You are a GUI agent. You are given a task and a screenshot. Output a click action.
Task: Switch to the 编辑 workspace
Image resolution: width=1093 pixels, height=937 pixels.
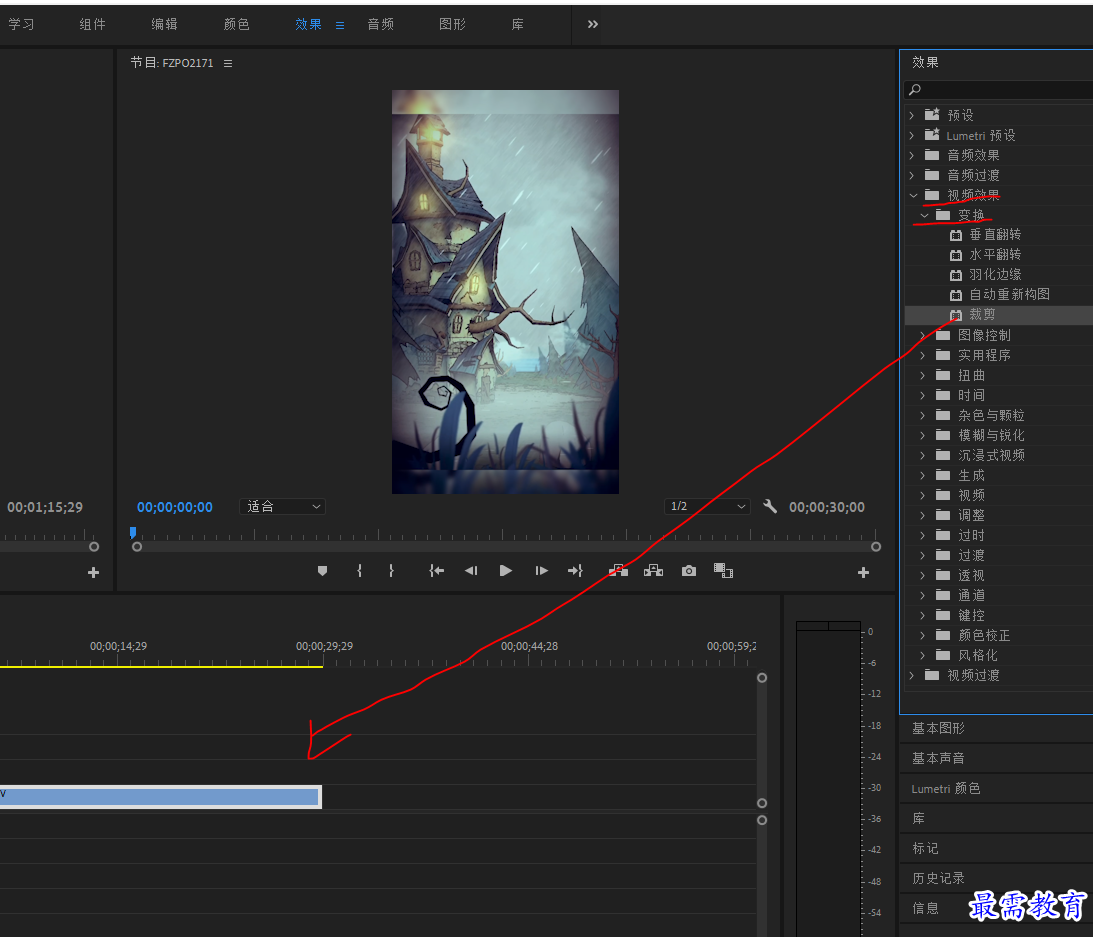165,24
